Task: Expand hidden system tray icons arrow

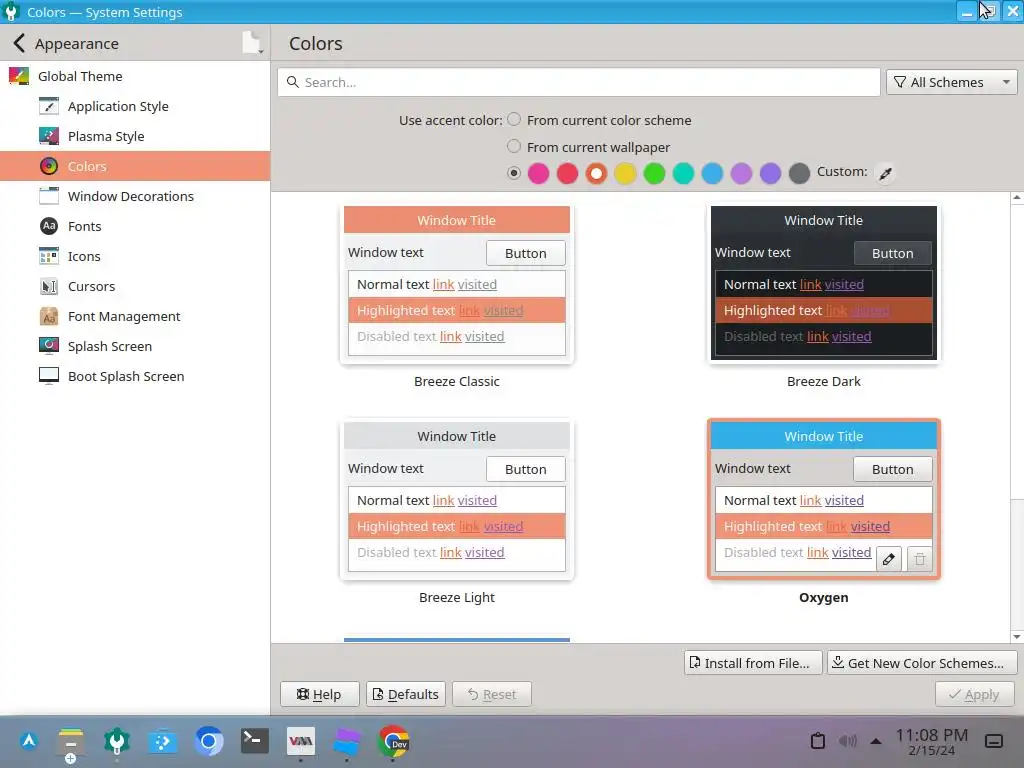Action: tap(876, 741)
